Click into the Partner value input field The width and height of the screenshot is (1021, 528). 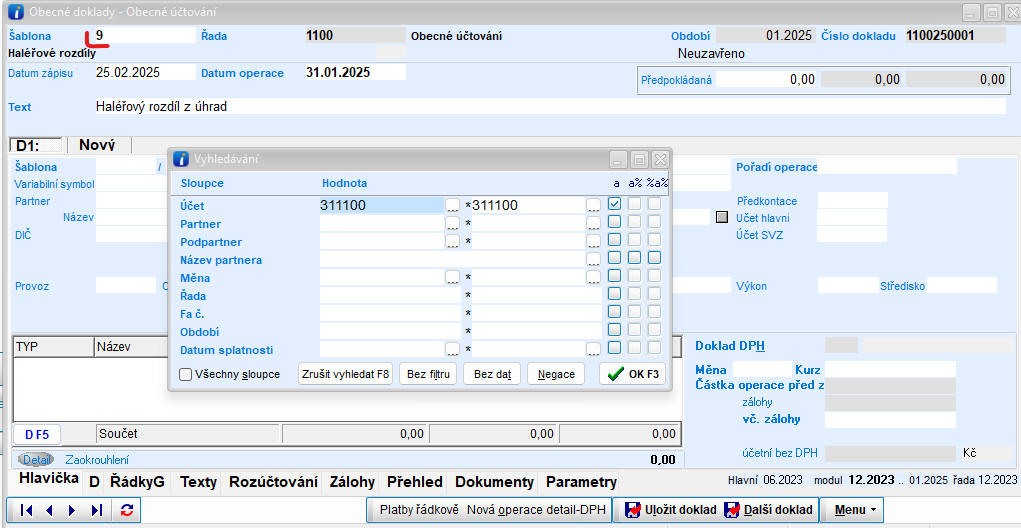tap(381, 224)
